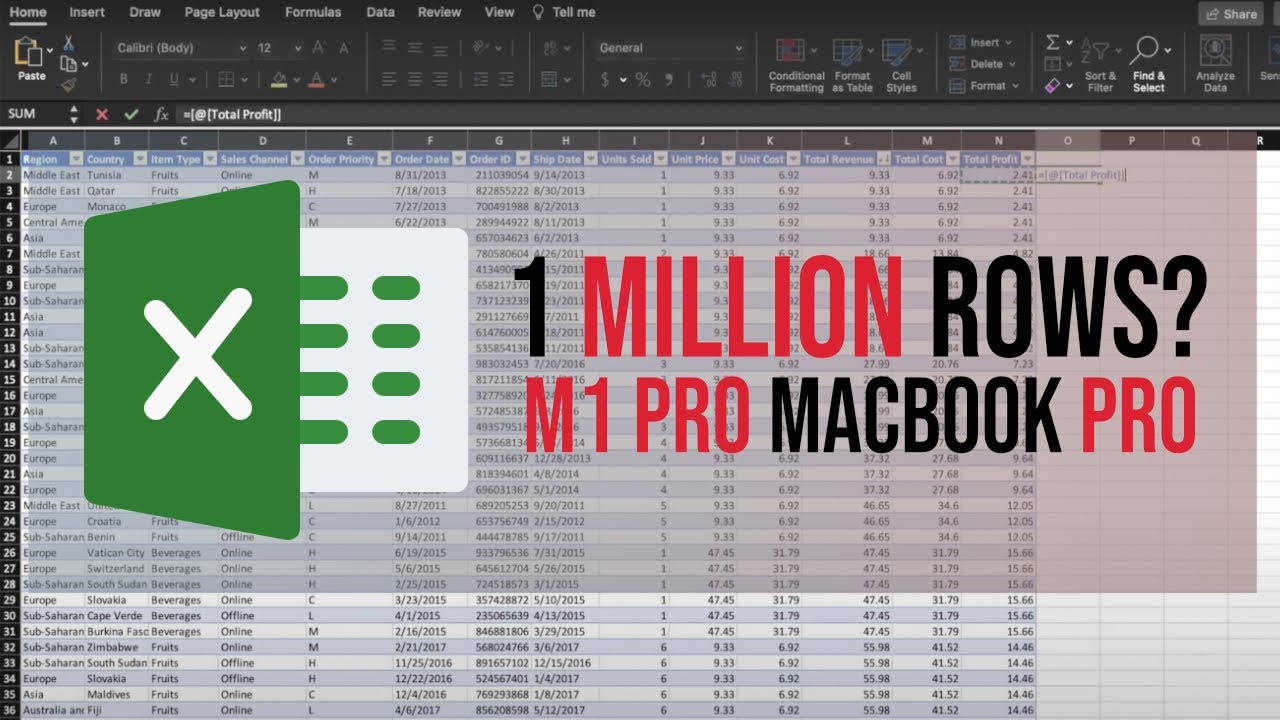Click the Clear eraser icon

(x=1053, y=86)
